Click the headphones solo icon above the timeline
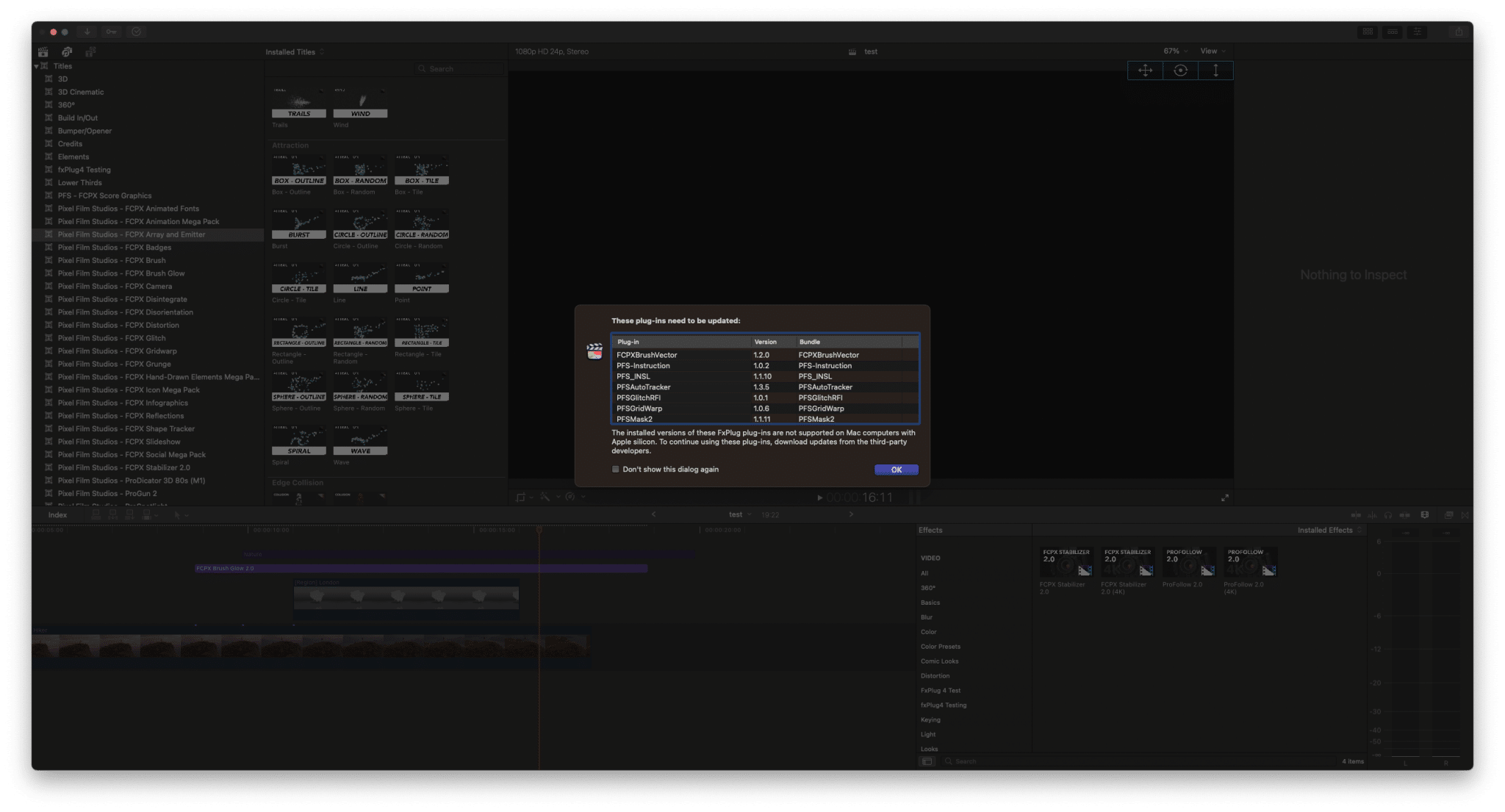The image size is (1505, 812). tap(1387, 515)
